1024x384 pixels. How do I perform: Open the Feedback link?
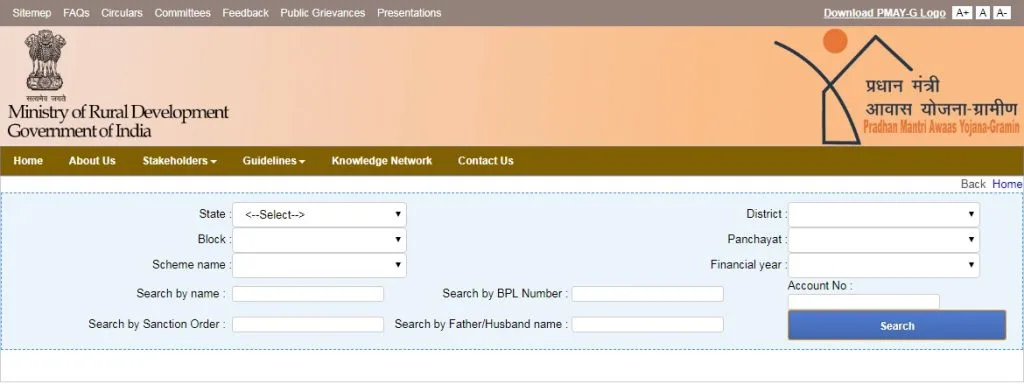pyautogui.click(x=246, y=13)
